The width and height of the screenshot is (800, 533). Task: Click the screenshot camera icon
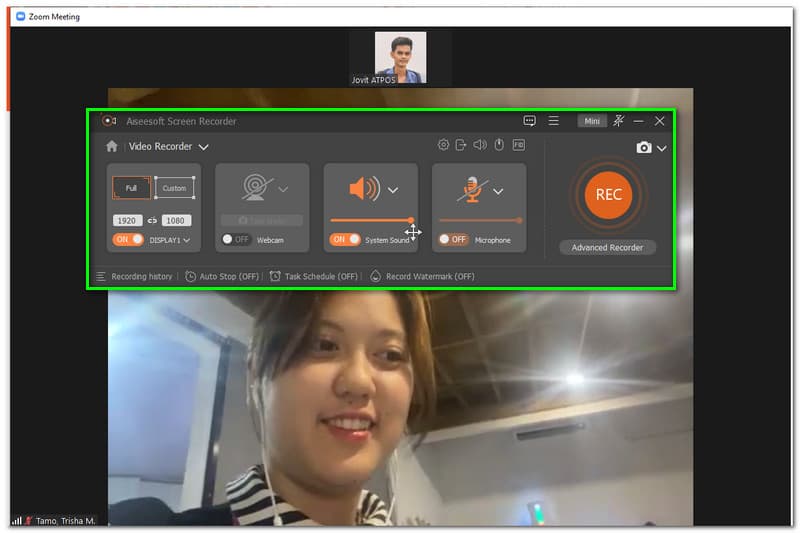coord(644,148)
